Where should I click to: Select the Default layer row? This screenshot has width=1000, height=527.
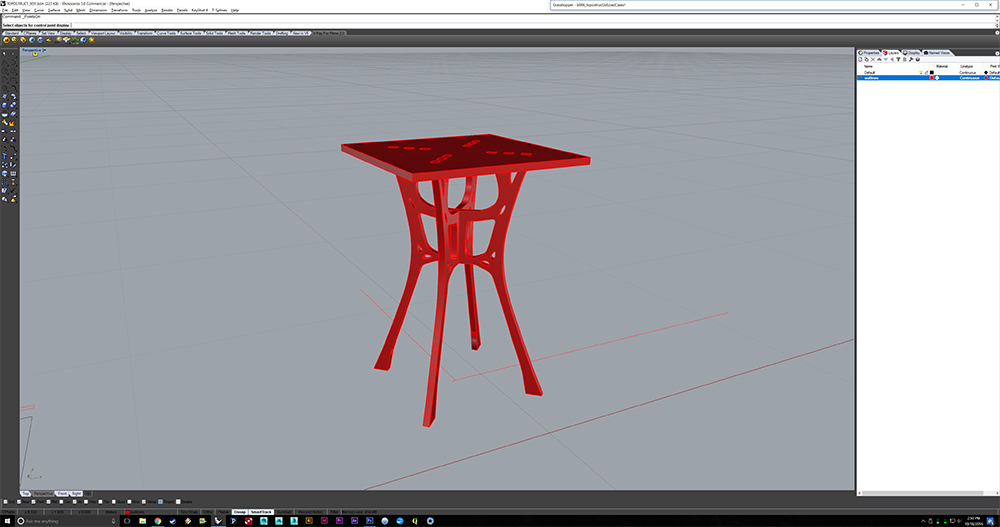(x=928, y=72)
